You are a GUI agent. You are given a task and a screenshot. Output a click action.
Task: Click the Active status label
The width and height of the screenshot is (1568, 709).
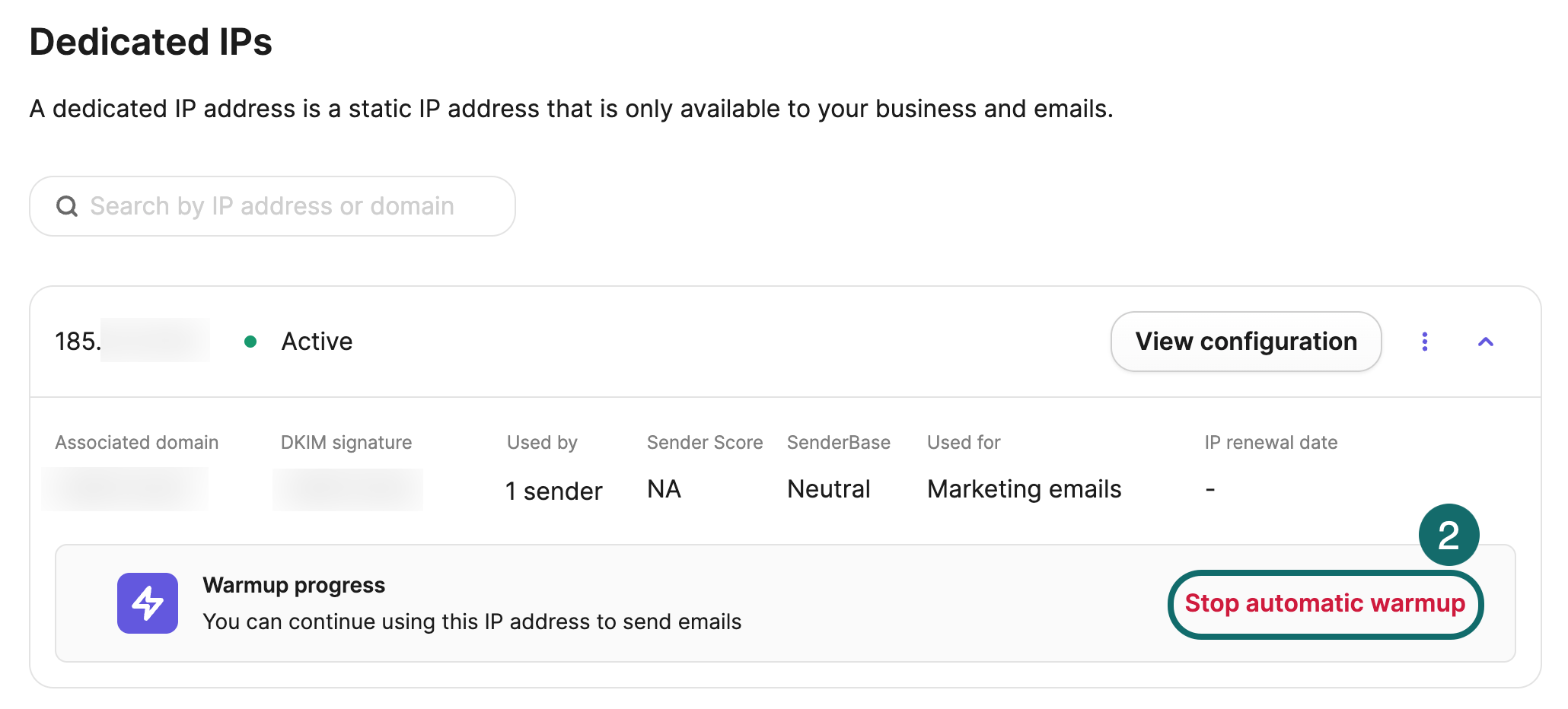317,342
